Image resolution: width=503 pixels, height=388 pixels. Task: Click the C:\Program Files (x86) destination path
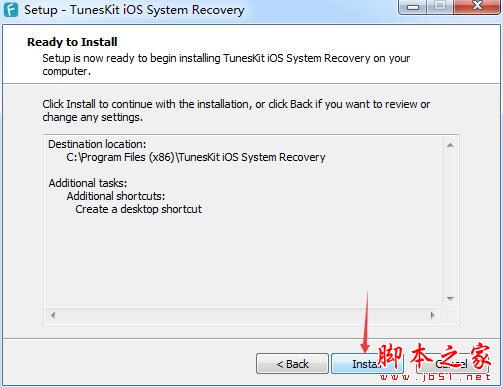coord(196,157)
